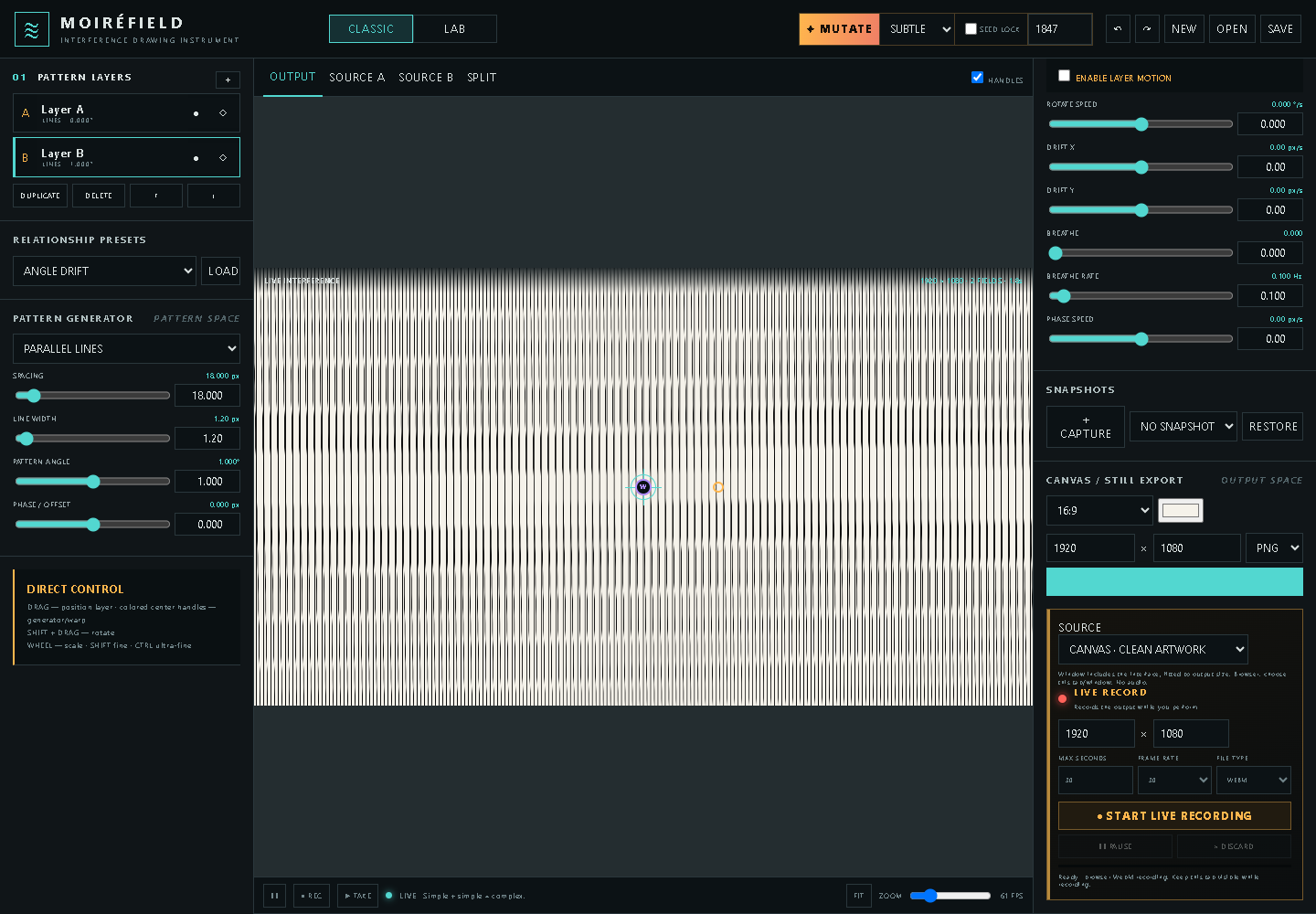Add a new pattern layer with plus button
Screen dimensions: 1316x914
[x=228, y=80]
